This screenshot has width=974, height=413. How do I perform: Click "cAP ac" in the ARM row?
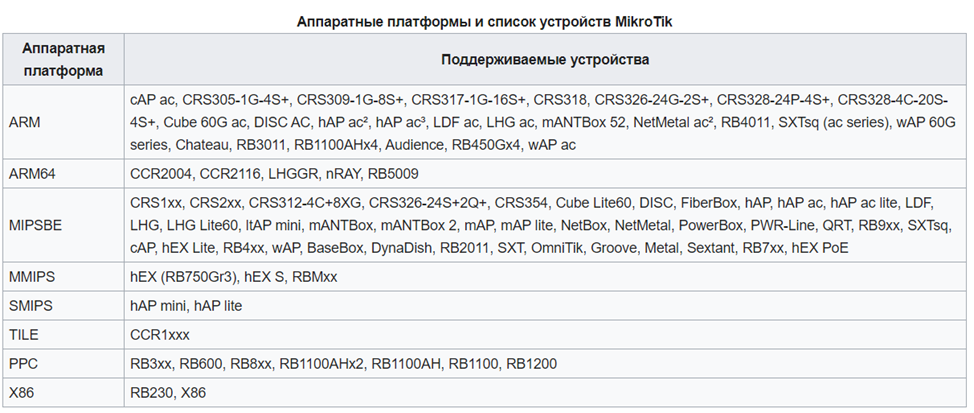pos(152,100)
